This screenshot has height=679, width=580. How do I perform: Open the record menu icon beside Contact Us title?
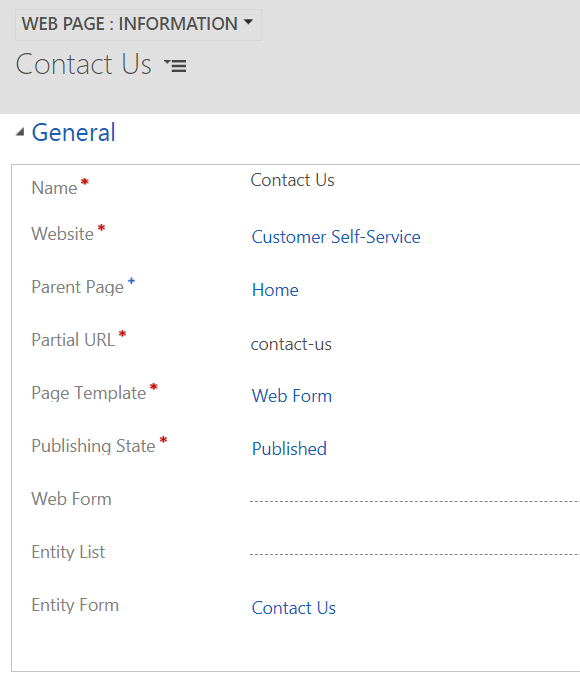pyautogui.click(x=175, y=66)
